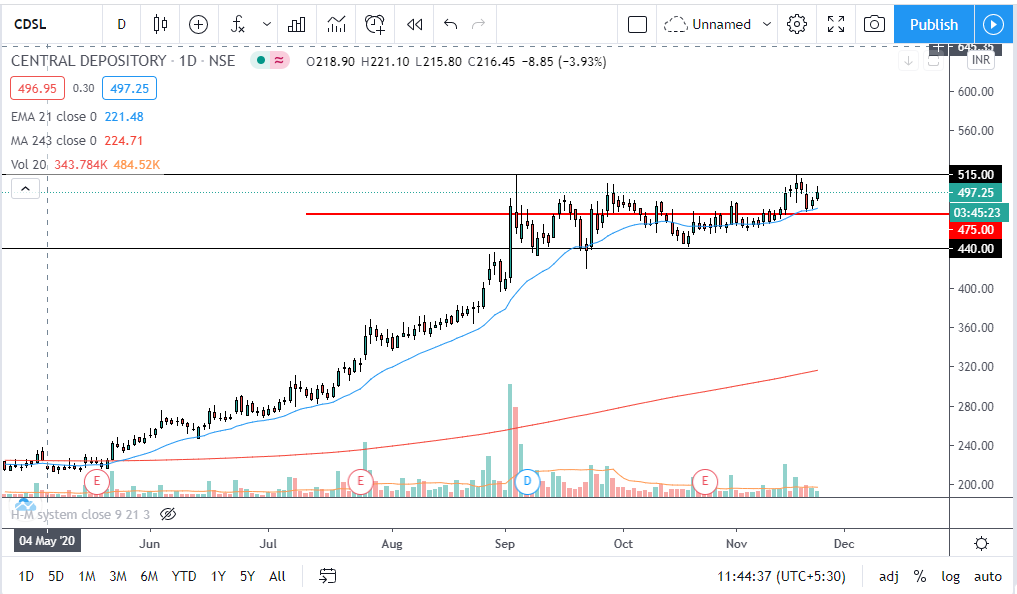This screenshot has height=594, width=1017.
Task: Set range to 3M
Action: (117, 576)
